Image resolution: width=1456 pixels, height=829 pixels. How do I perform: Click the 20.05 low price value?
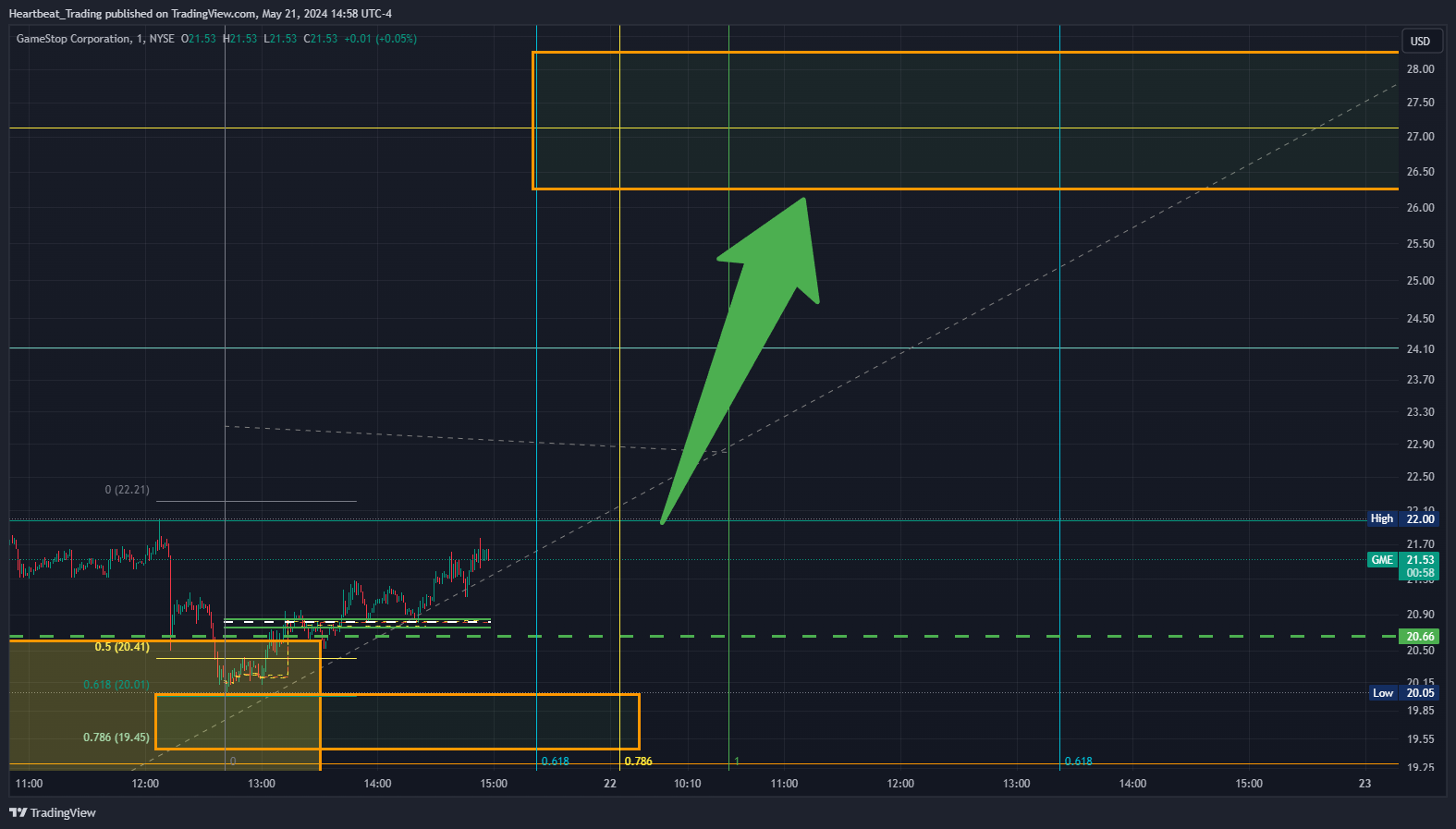[1420, 693]
